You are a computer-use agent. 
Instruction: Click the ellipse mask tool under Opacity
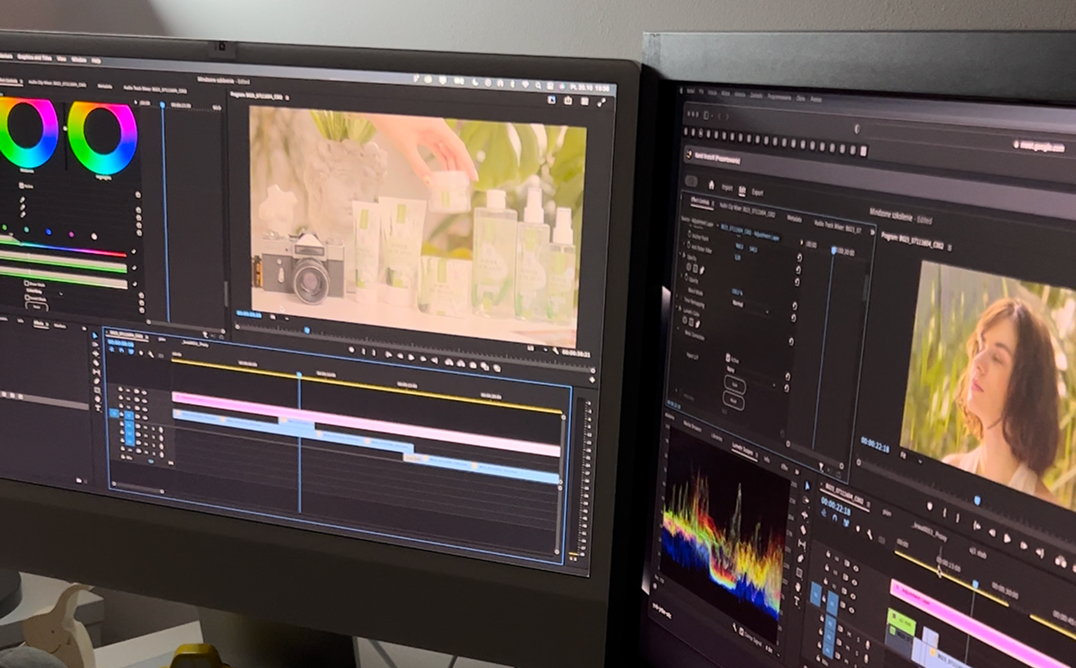pyautogui.click(x=689, y=268)
